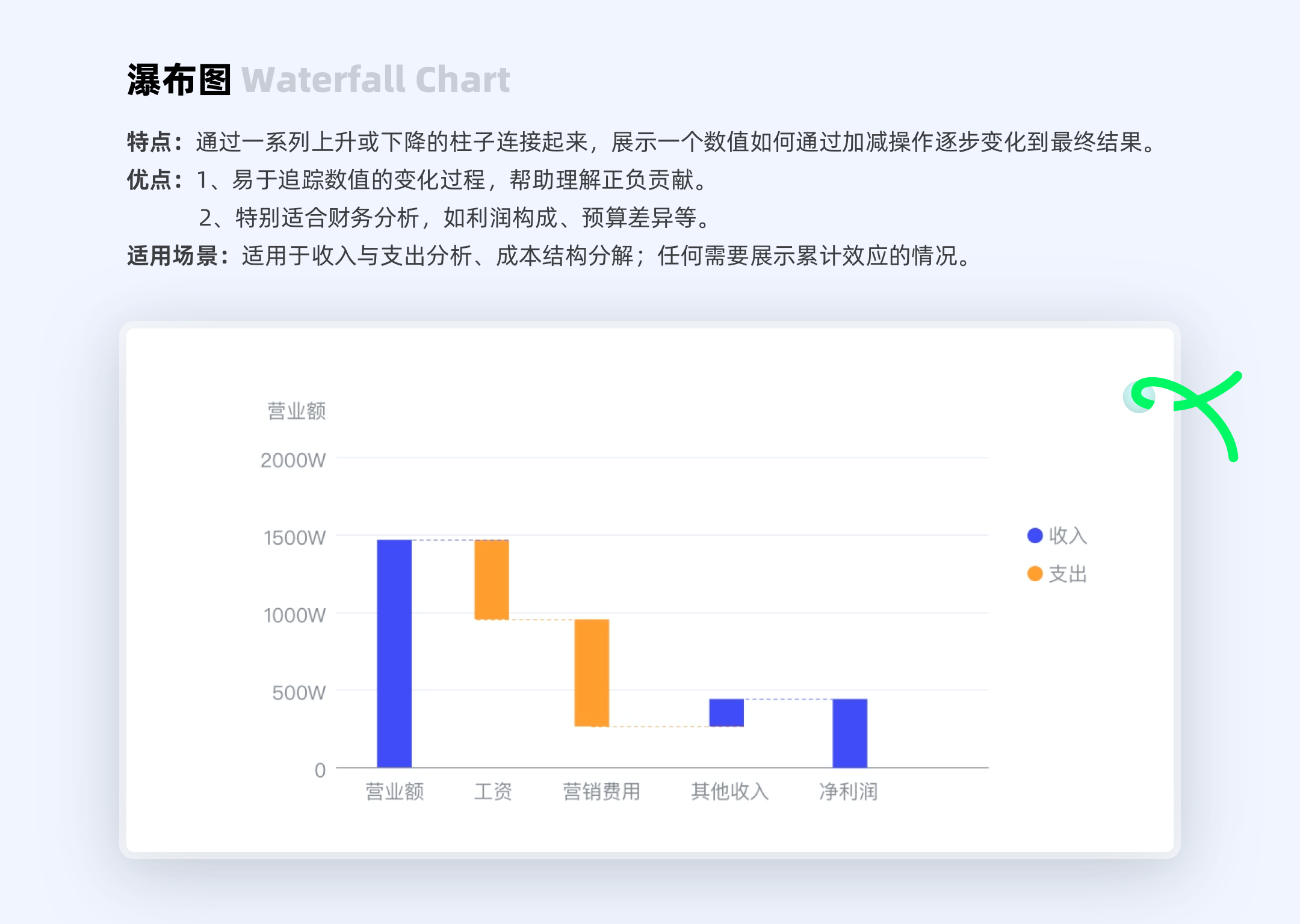Toggle the 收入 legend item
1300x924 pixels.
[1057, 535]
